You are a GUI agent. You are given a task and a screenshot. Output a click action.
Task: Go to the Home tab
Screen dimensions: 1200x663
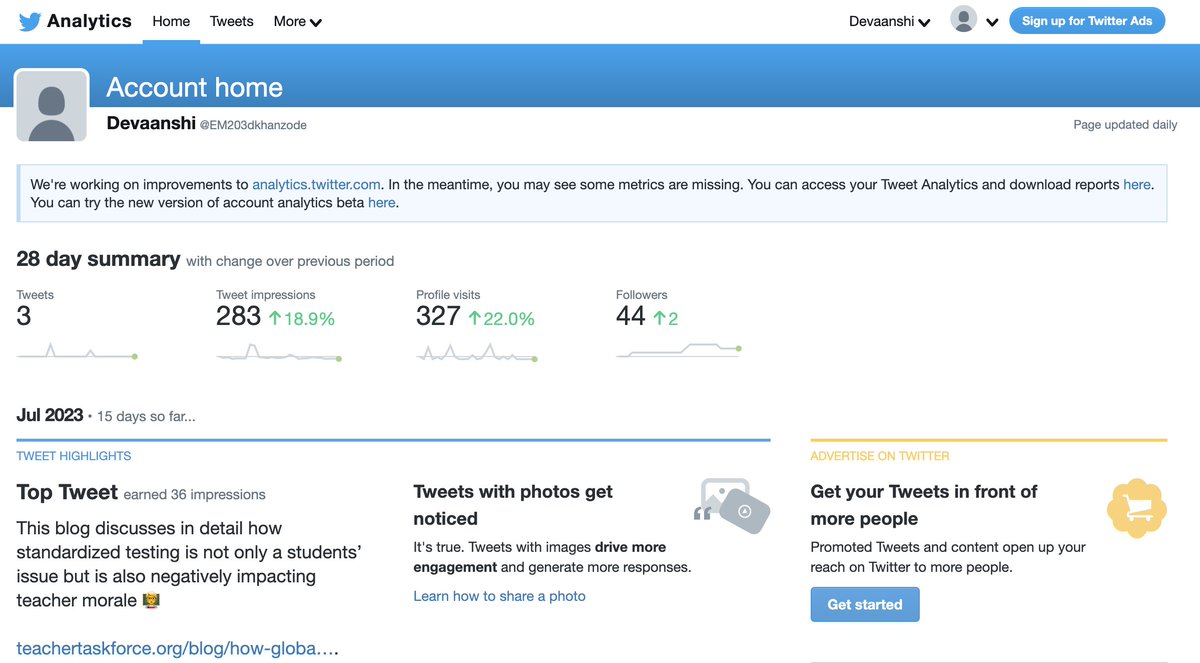tap(171, 21)
